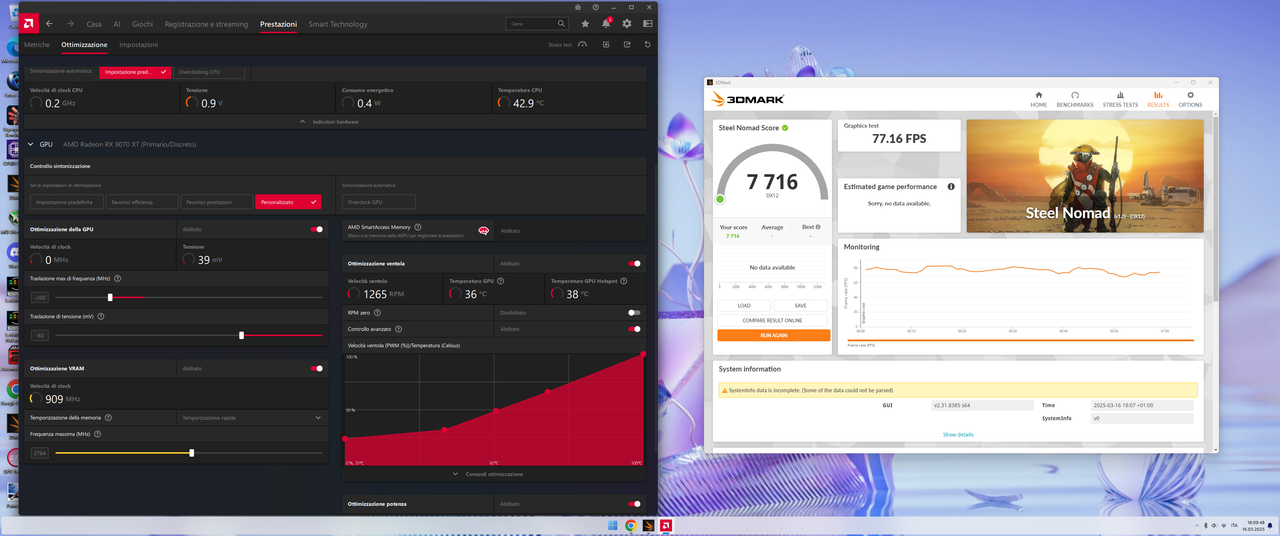Open the favorites star icon in AMD Software
This screenshot has width=1280, height=536.
pyautogui.click(x=585, y=23)
